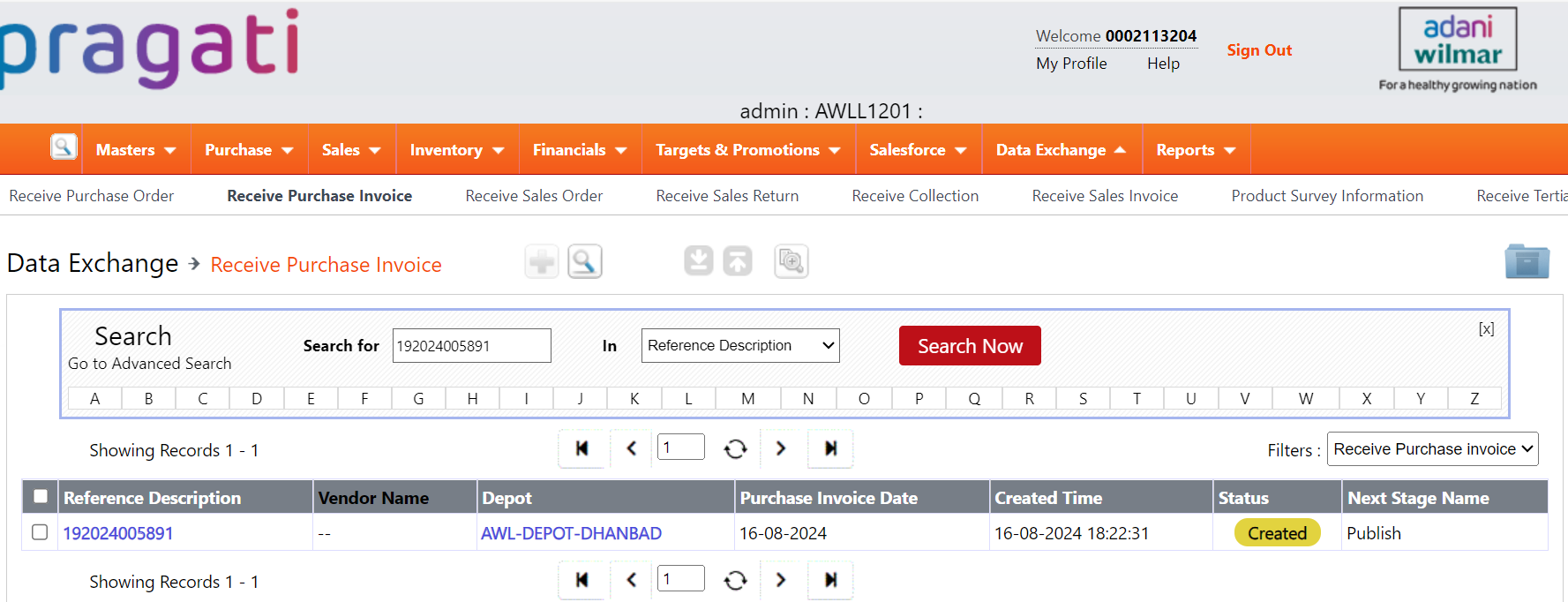Expand the Reports menu
The height and width of the screenshot is (602, 1568).
(1196, 150)
